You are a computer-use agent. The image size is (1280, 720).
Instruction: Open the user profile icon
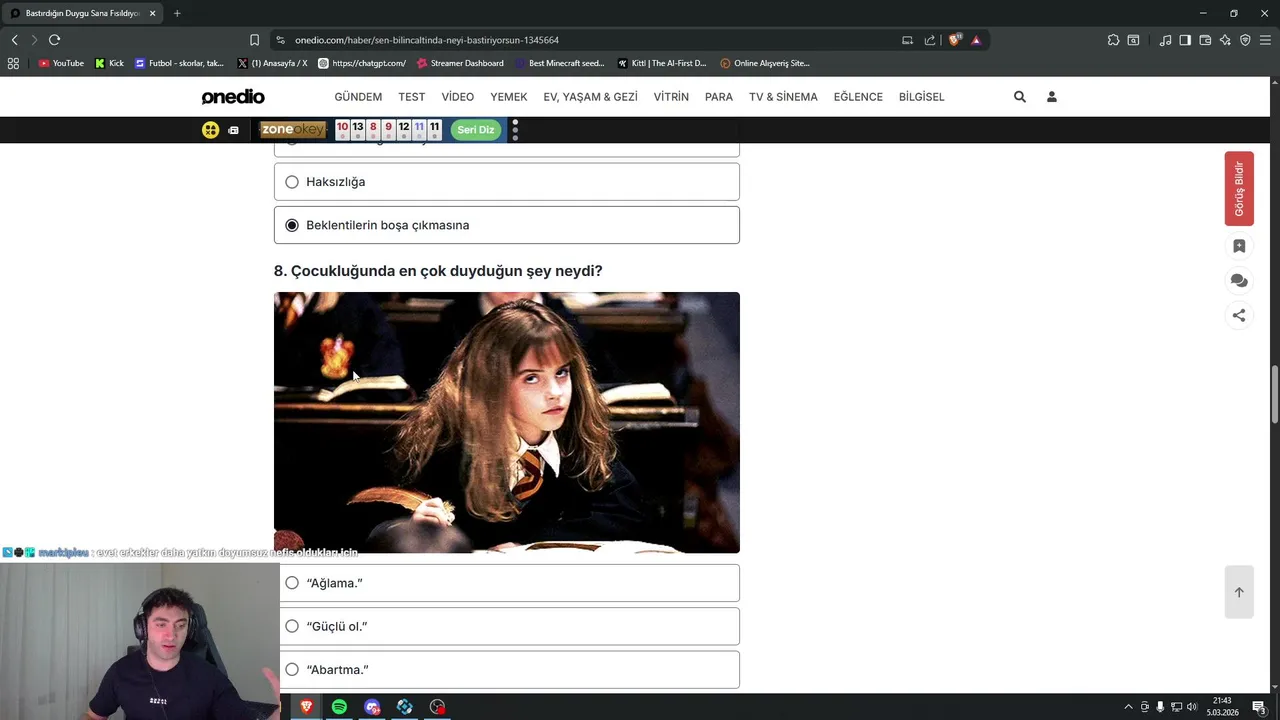click(1052, 97)
